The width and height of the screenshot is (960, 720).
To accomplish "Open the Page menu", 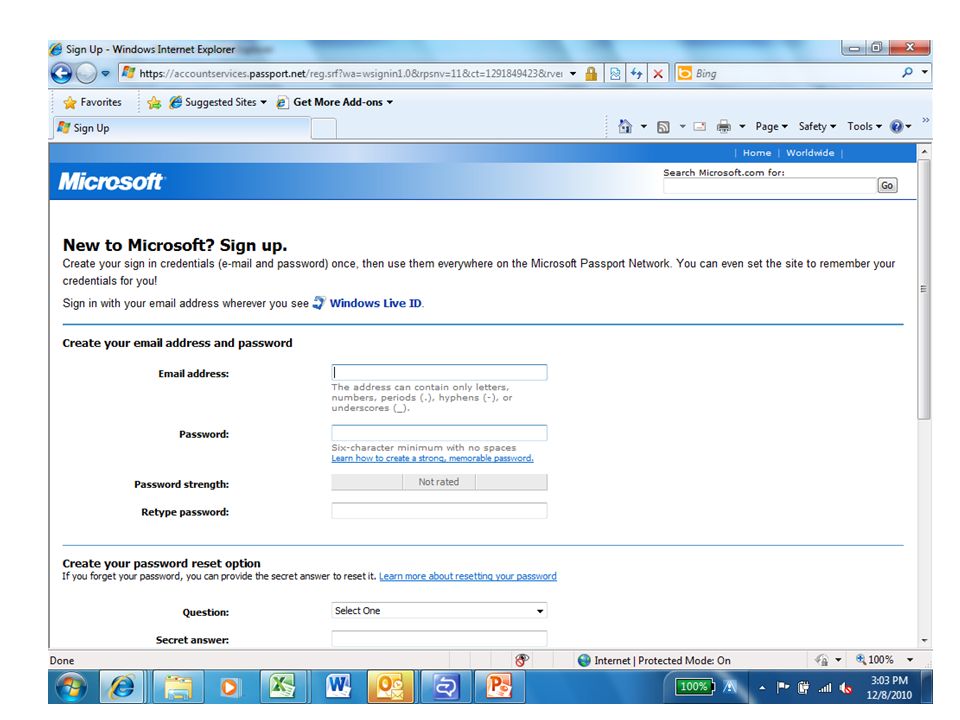I will pyautogui.click(x=771, y=127).
